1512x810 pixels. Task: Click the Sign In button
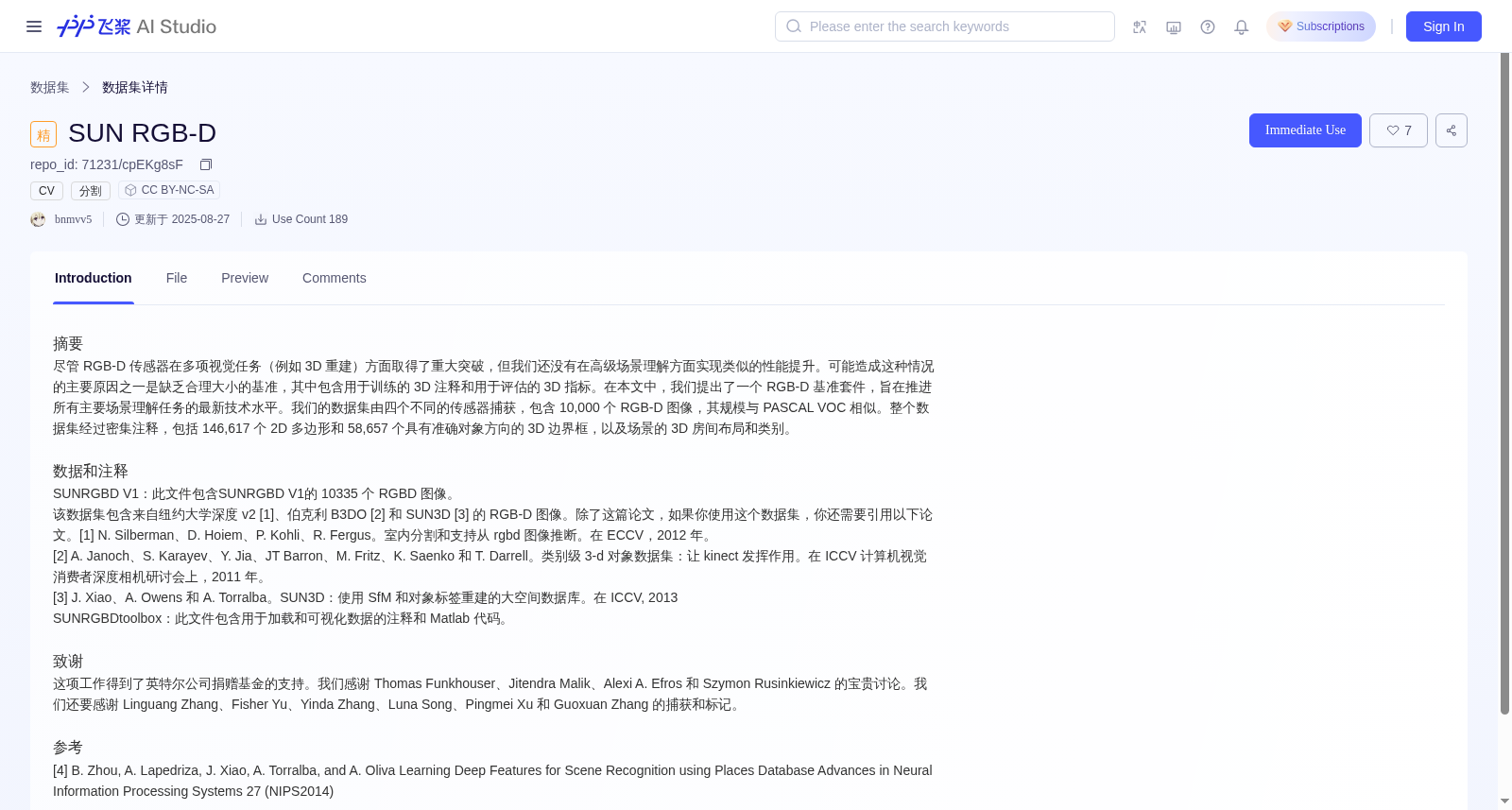(1444, 26)
